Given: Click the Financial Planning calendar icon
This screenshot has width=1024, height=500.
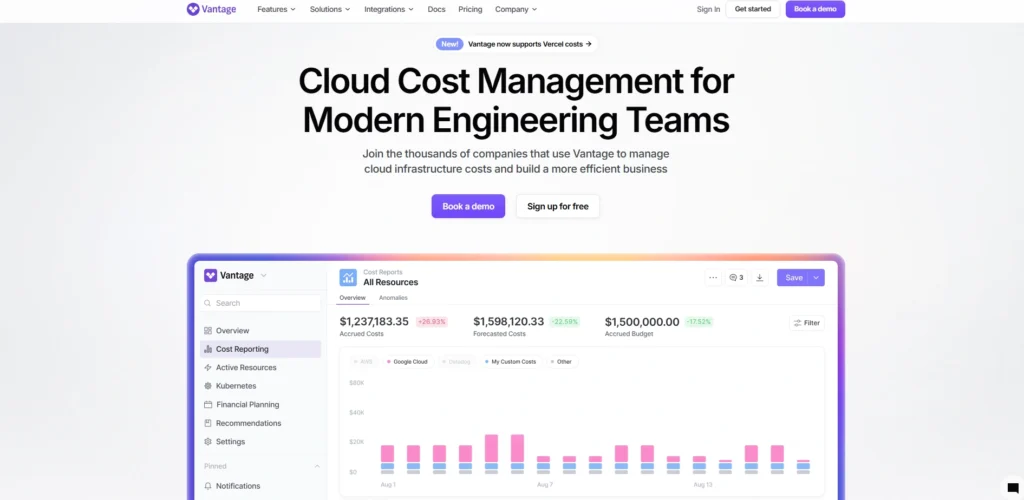Looking at the screenshot, I should pyautogui.click(x=208, y=405).
